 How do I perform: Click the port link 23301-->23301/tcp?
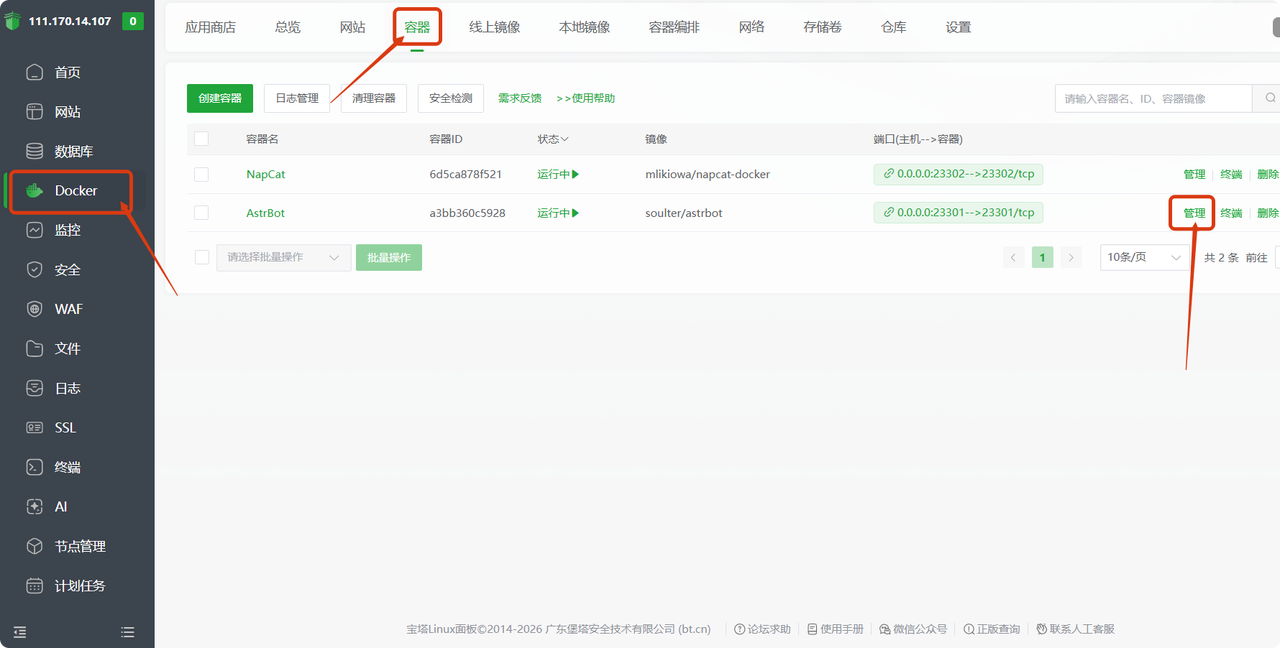click(x=958, y=212)
